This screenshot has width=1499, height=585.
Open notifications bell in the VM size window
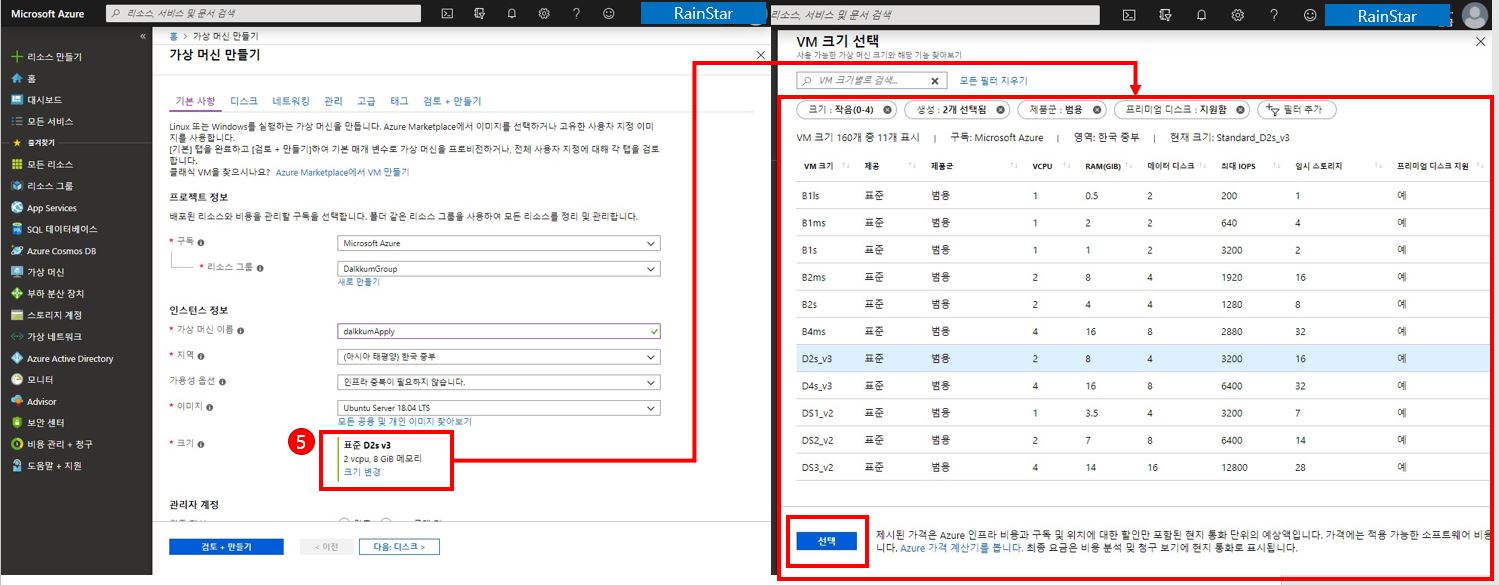click(1201, 15)
